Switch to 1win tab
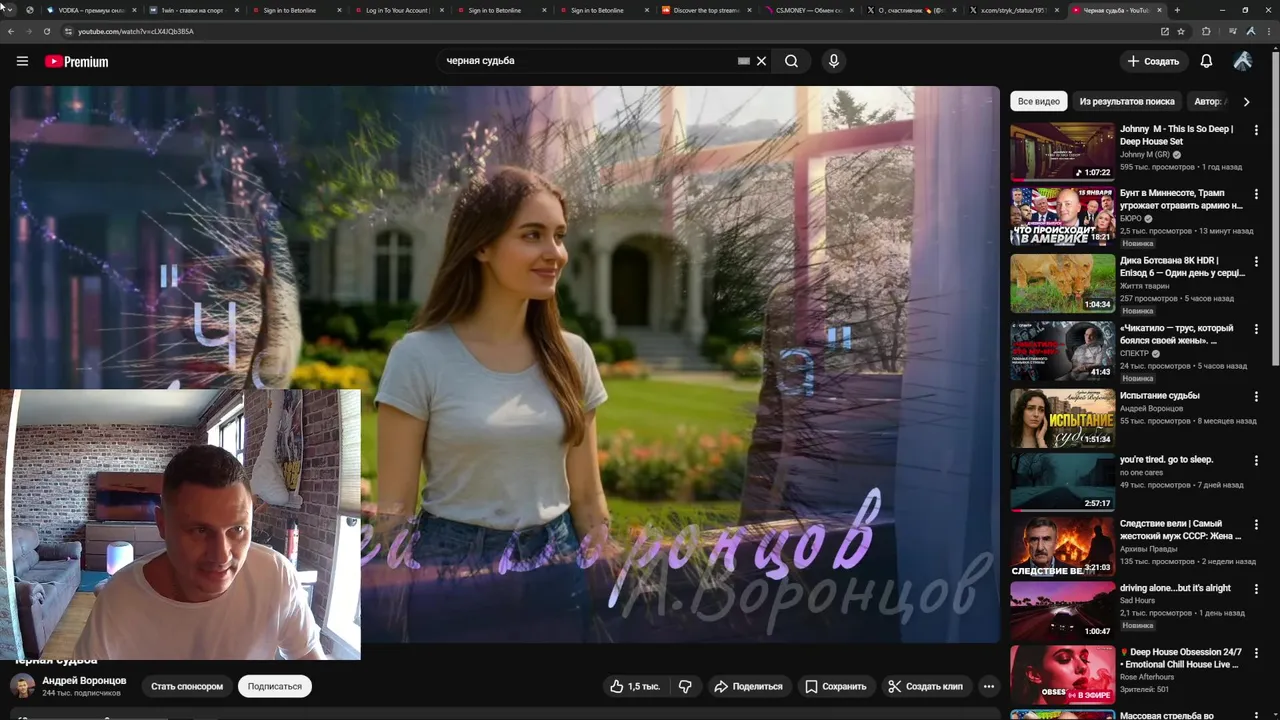 193,10
